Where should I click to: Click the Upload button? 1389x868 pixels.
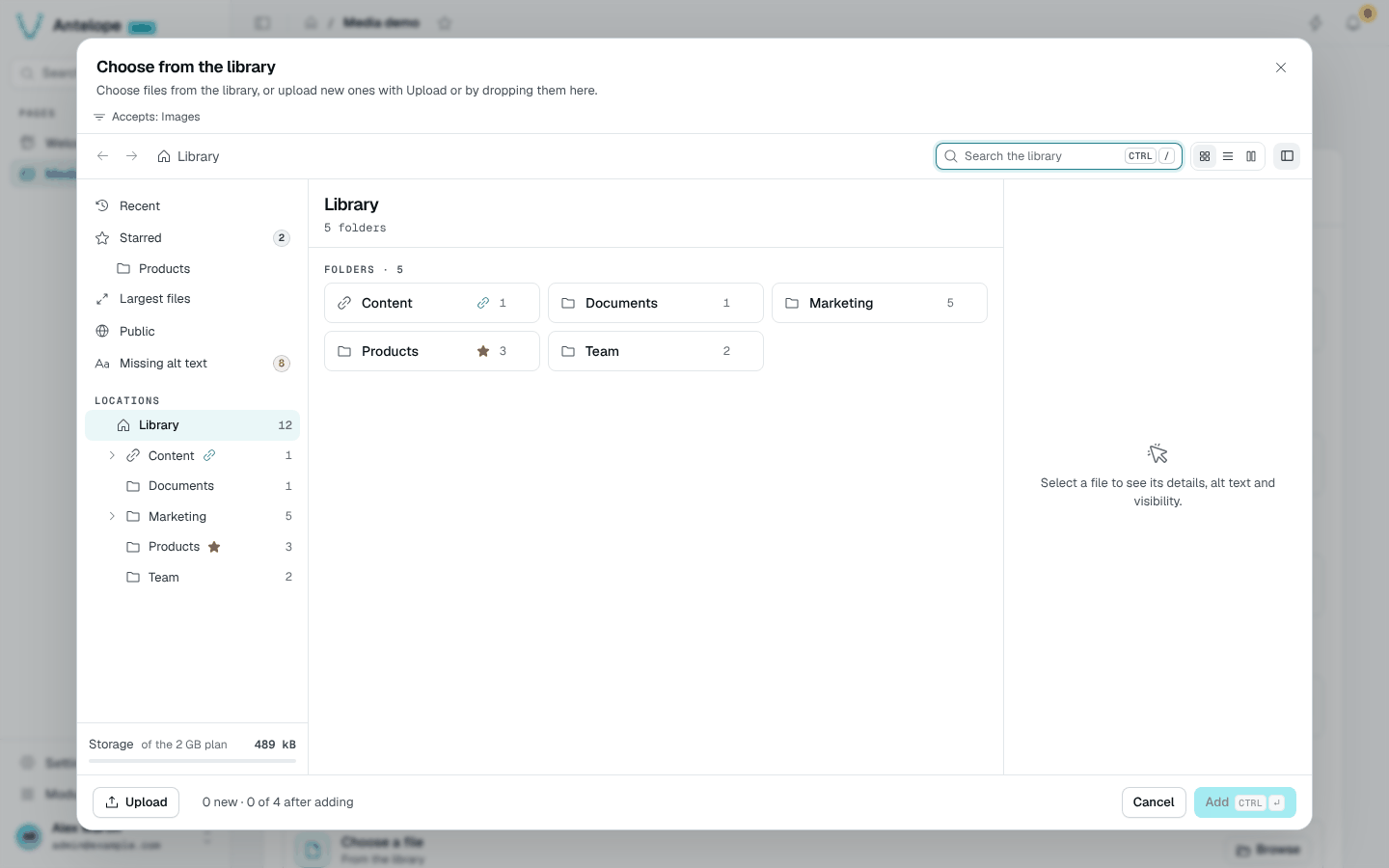tap(136, 802)
